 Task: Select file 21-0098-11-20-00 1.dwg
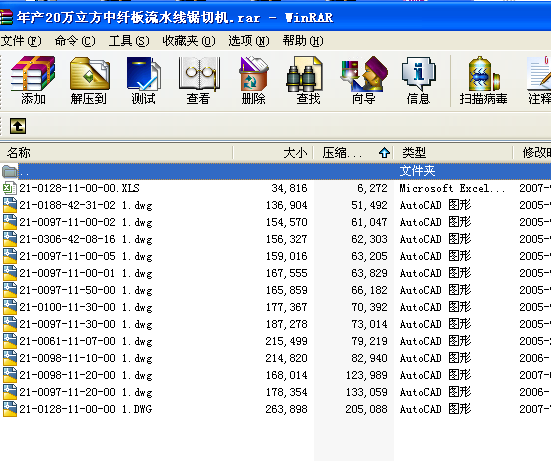[276, 375]
